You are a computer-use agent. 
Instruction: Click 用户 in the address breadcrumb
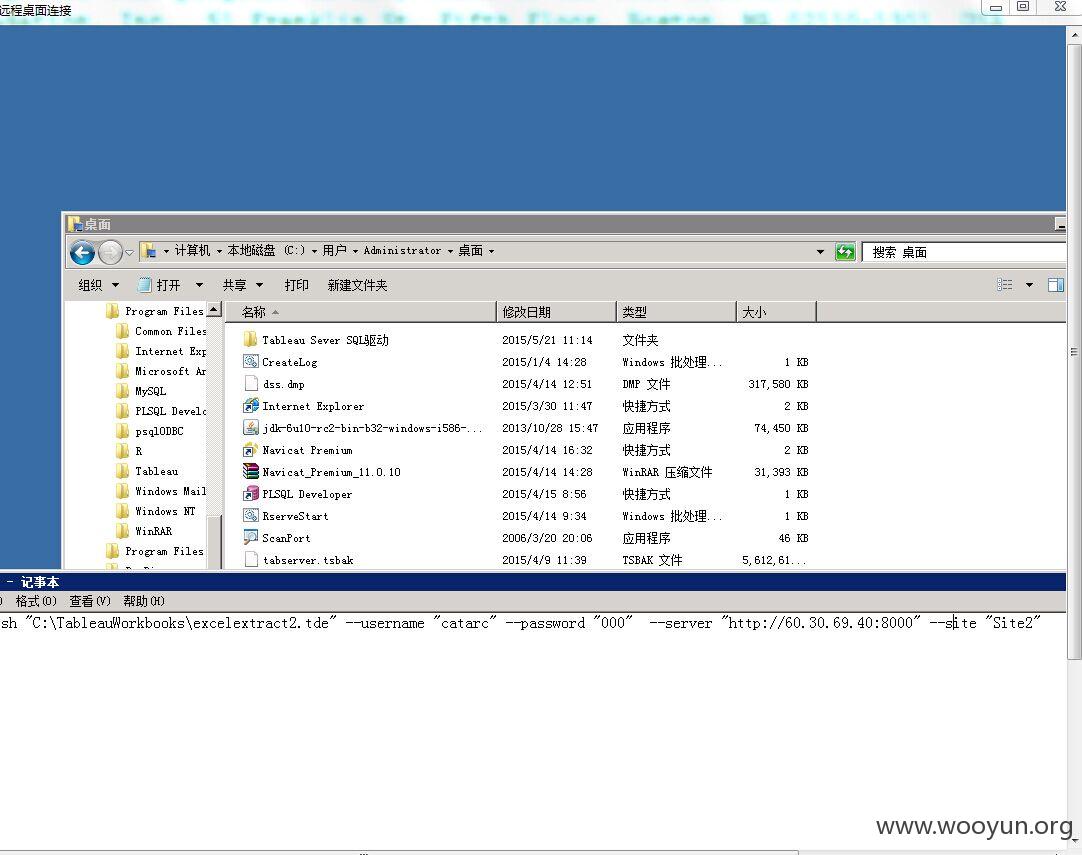334,250
